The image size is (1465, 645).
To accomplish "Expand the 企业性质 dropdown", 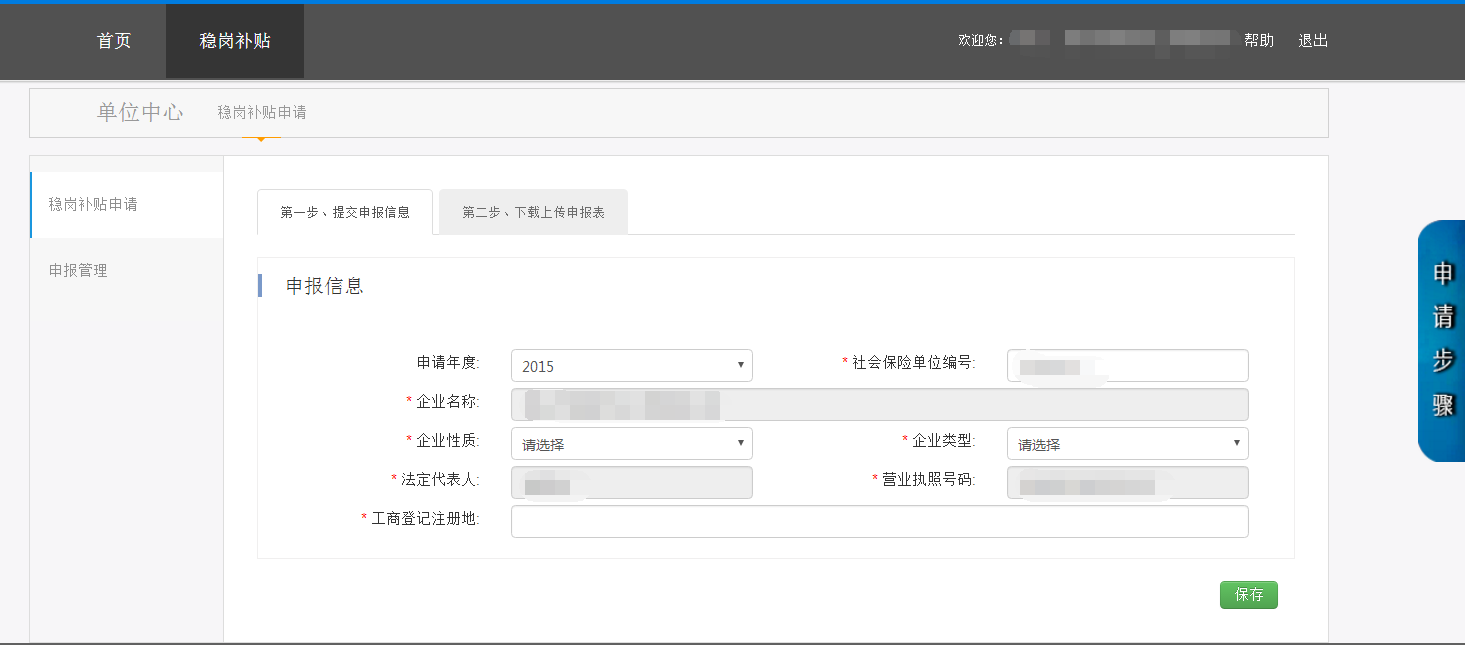I will [x=631, y=444].
